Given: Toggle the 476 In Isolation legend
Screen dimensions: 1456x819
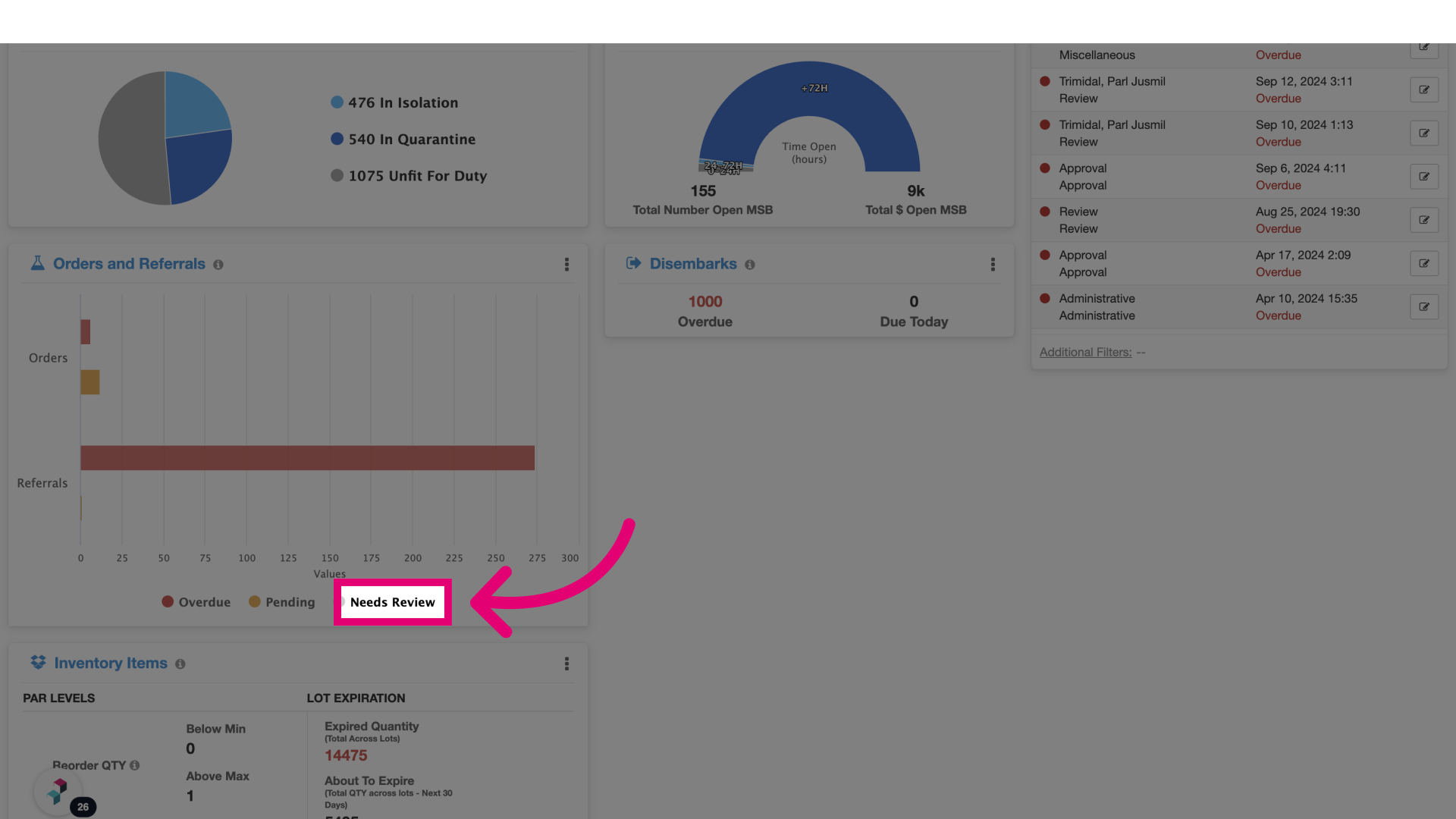Looking at the screenshot, I should coord(394,102).
